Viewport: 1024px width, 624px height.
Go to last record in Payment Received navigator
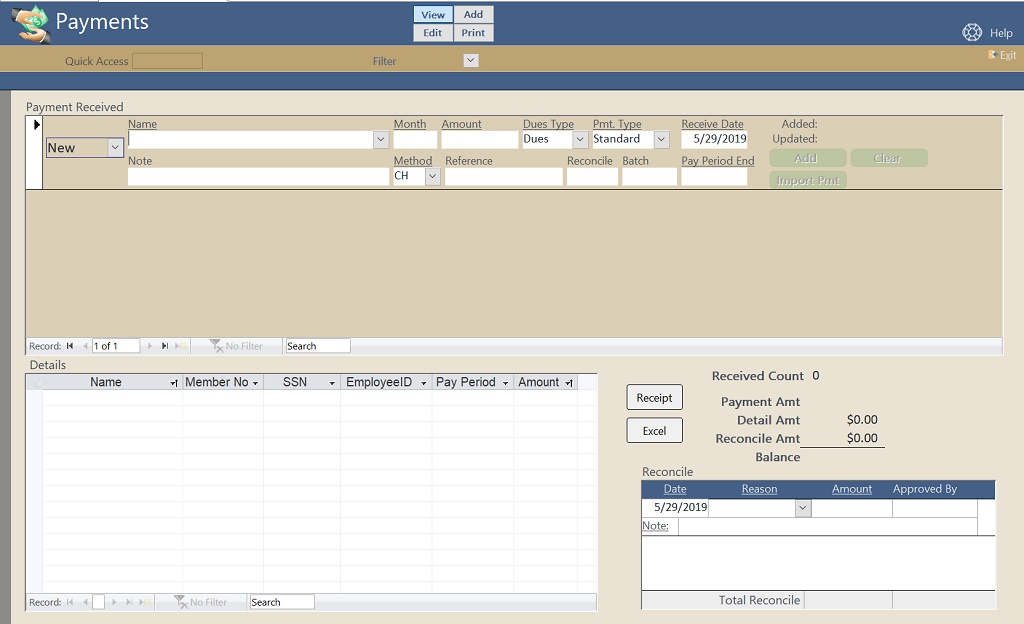click(164, 346)
